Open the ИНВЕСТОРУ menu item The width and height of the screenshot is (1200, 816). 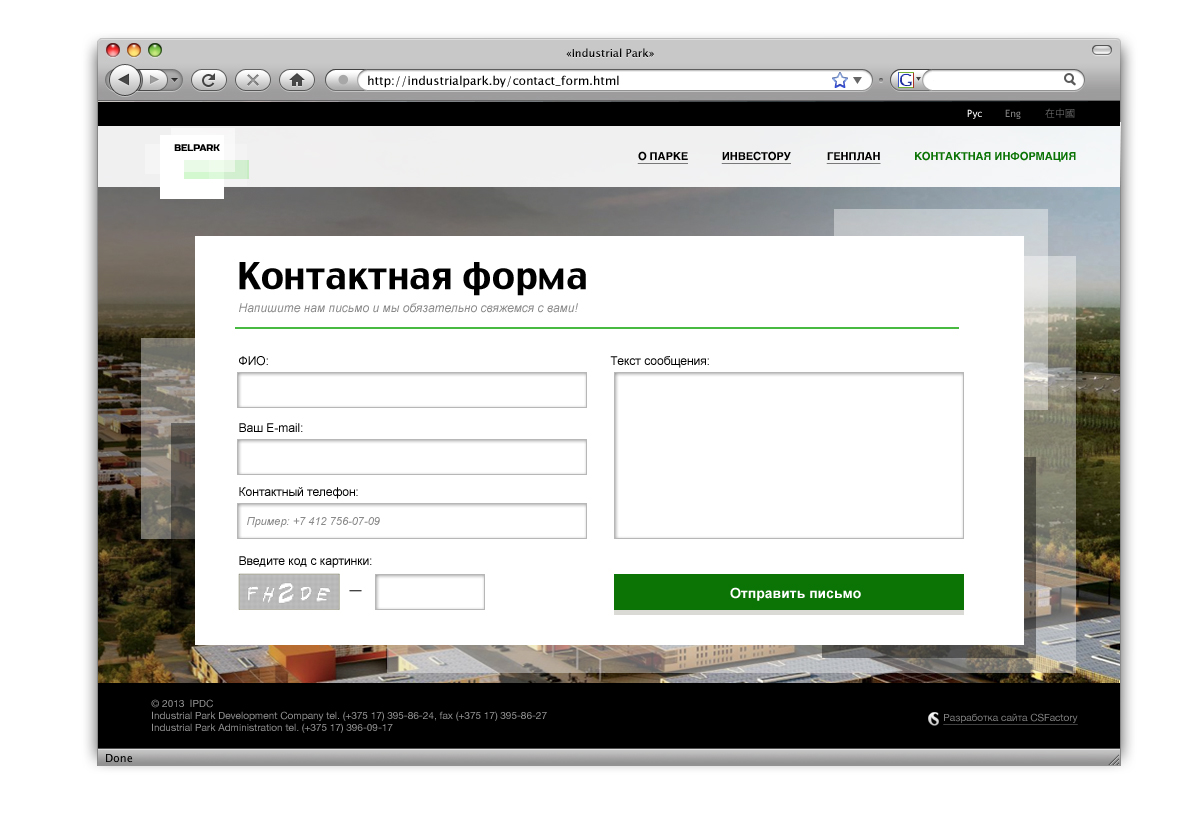756,157
